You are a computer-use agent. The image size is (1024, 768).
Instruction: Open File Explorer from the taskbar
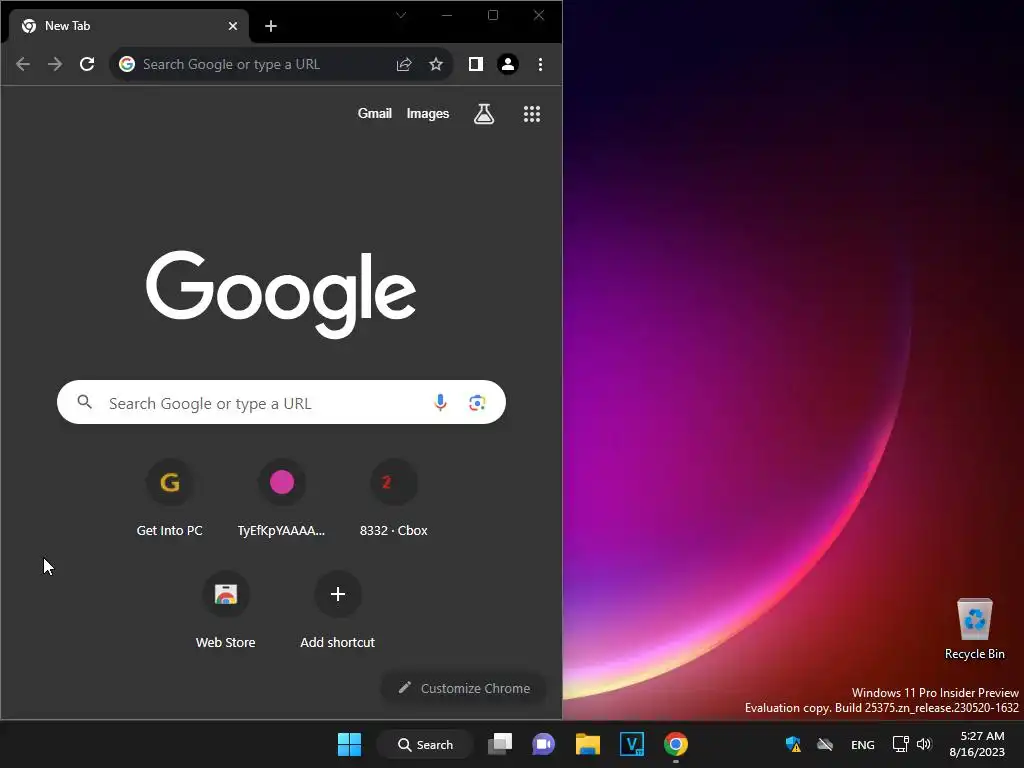point(588,744)
